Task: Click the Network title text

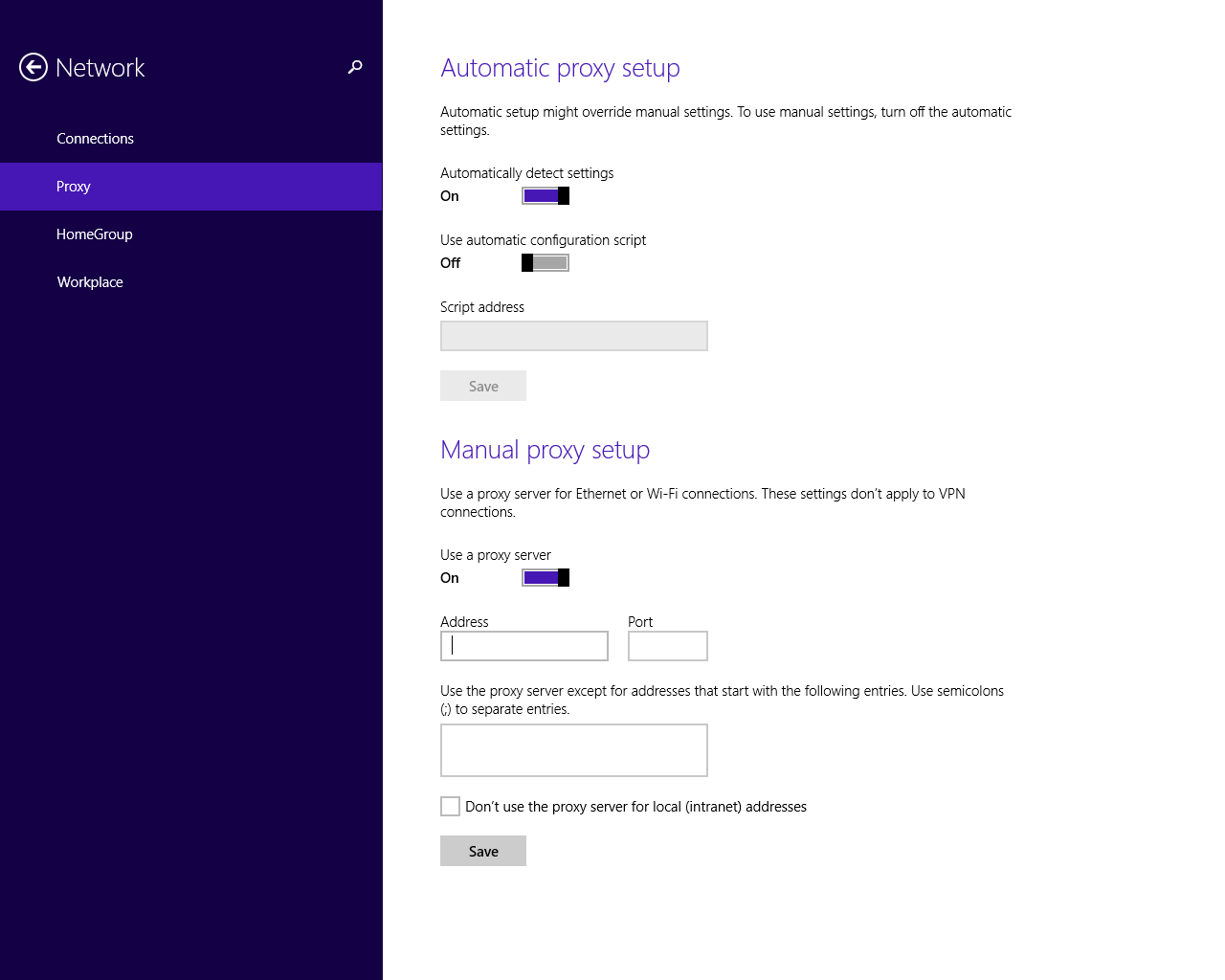Action: [x=100, y=68]
